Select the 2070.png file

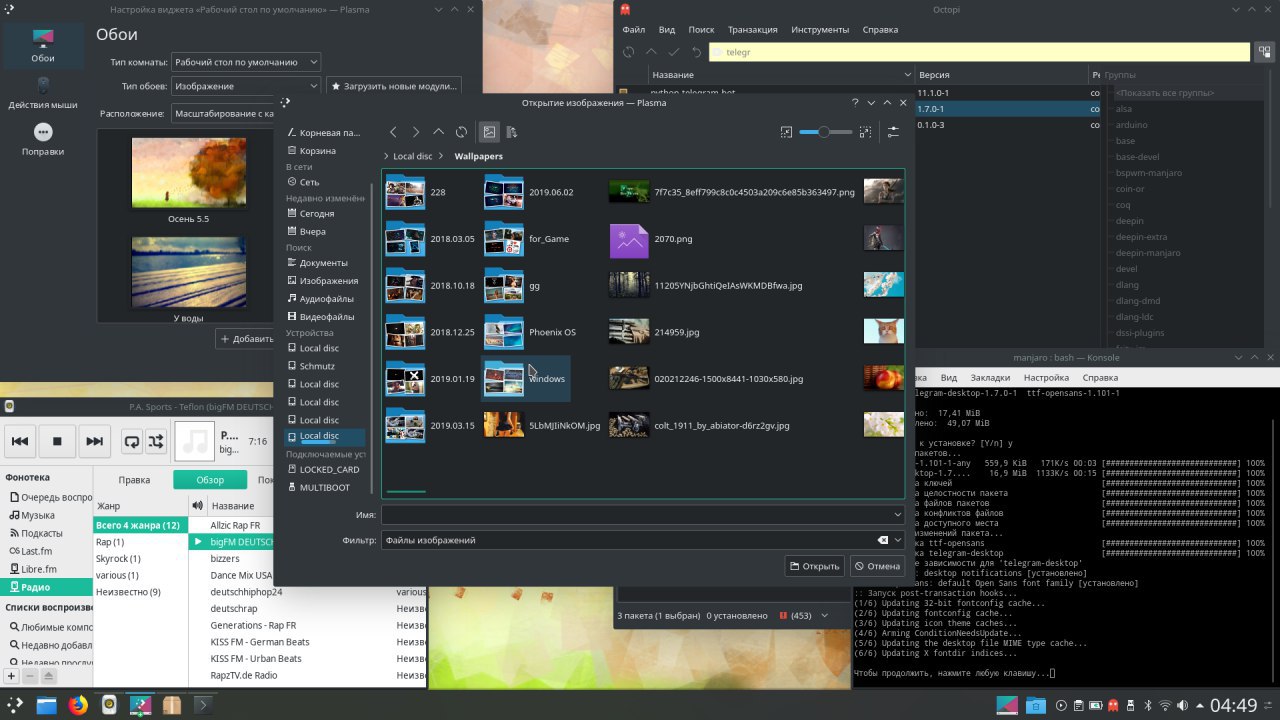pos(652,239)
